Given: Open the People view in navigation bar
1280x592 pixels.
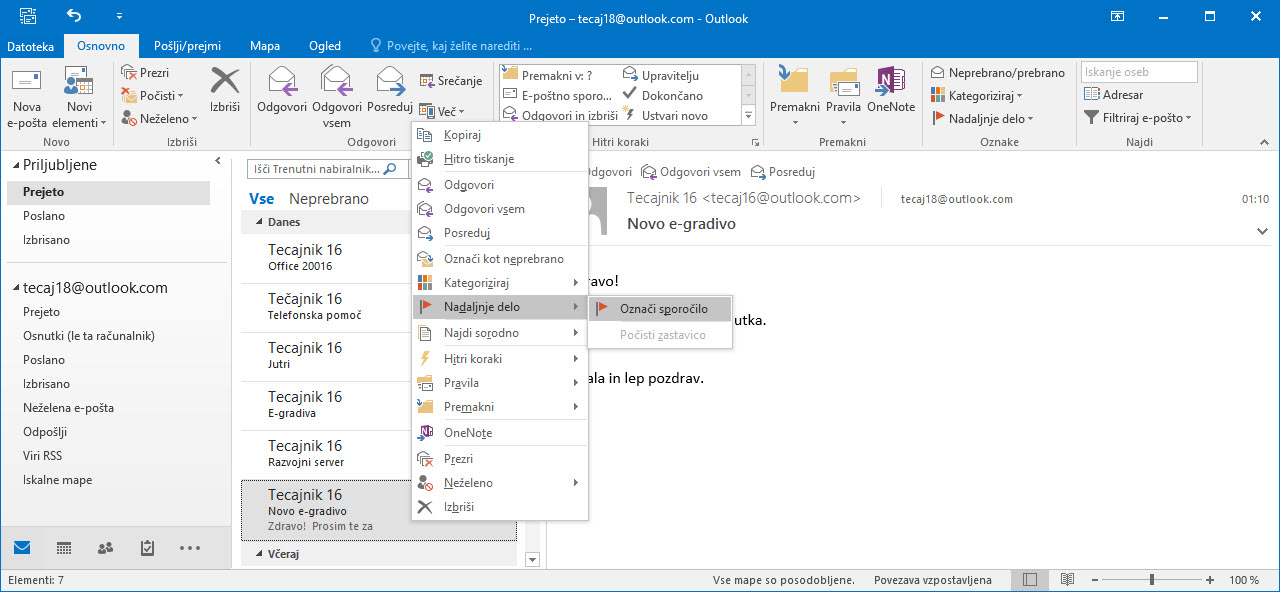Looking at the screenshot, I should pyautogui.click(x=105, y=548).
